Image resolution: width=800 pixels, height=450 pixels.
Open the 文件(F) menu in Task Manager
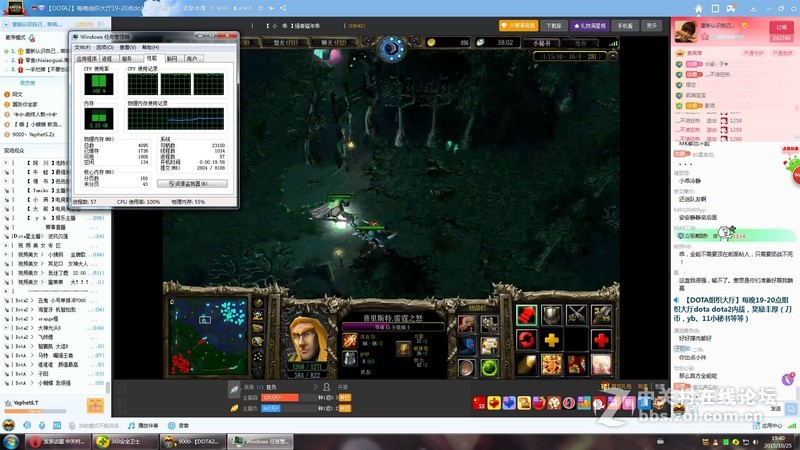click(x=82, y=47)
